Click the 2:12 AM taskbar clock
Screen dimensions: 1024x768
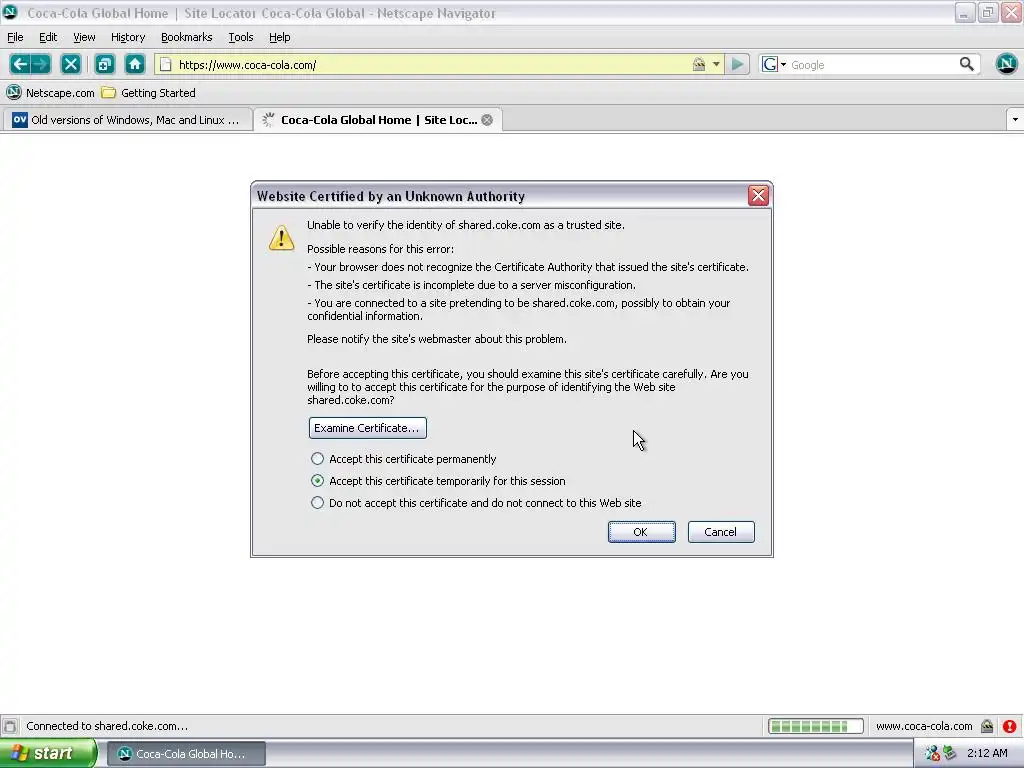point(987,754)
